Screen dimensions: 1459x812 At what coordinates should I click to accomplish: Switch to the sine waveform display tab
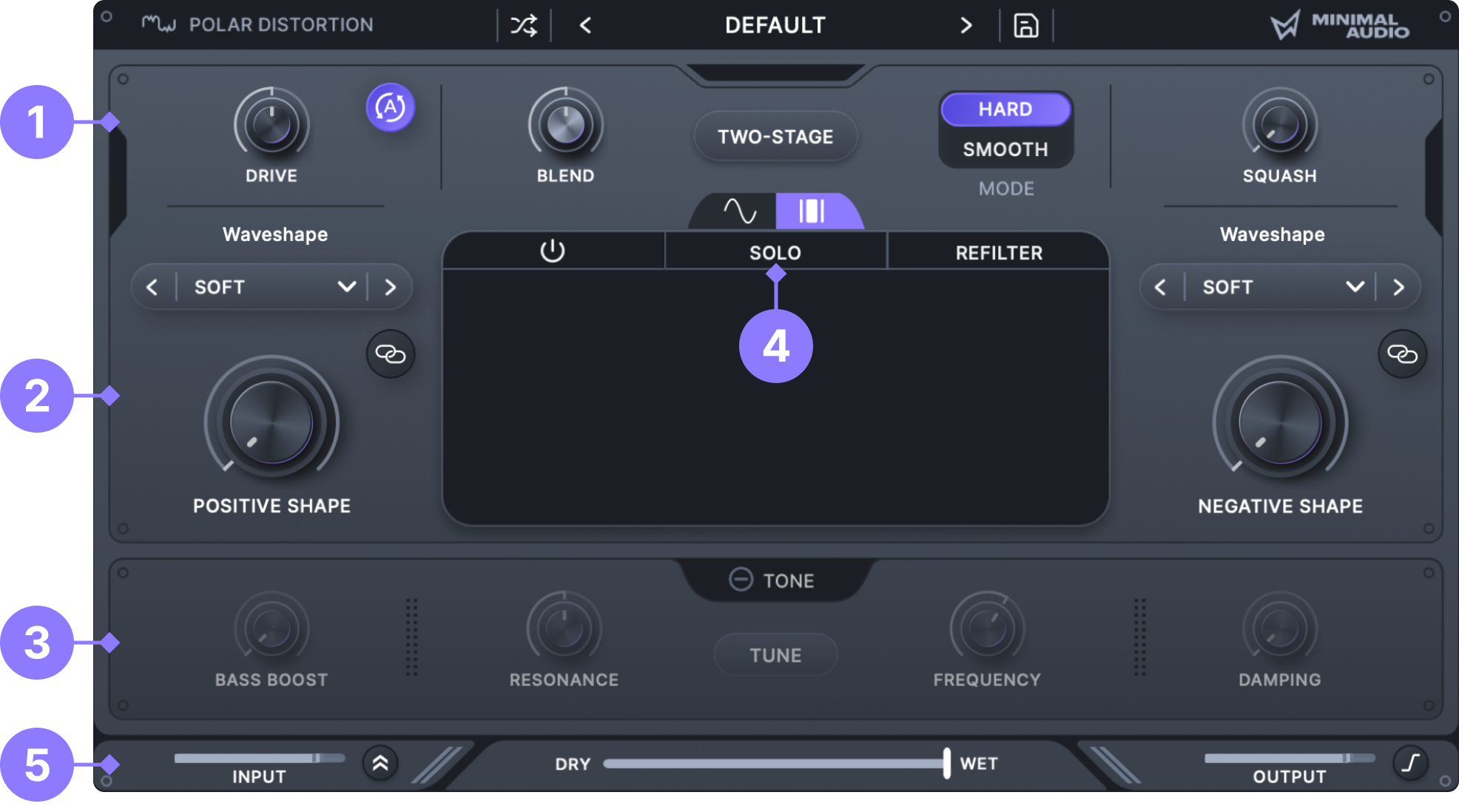pos(738,212)
